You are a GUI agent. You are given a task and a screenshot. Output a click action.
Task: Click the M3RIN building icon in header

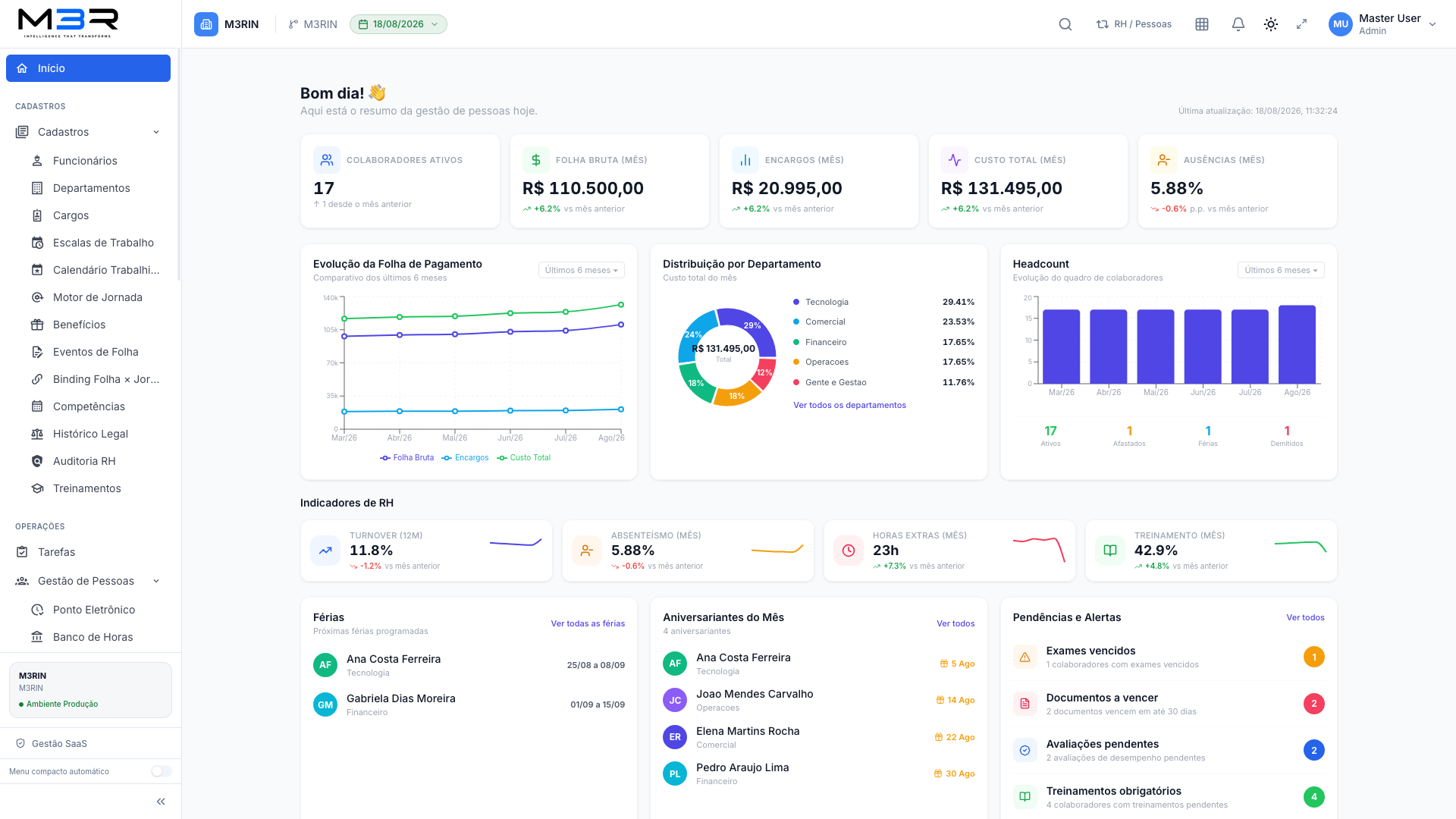point(206,24)
